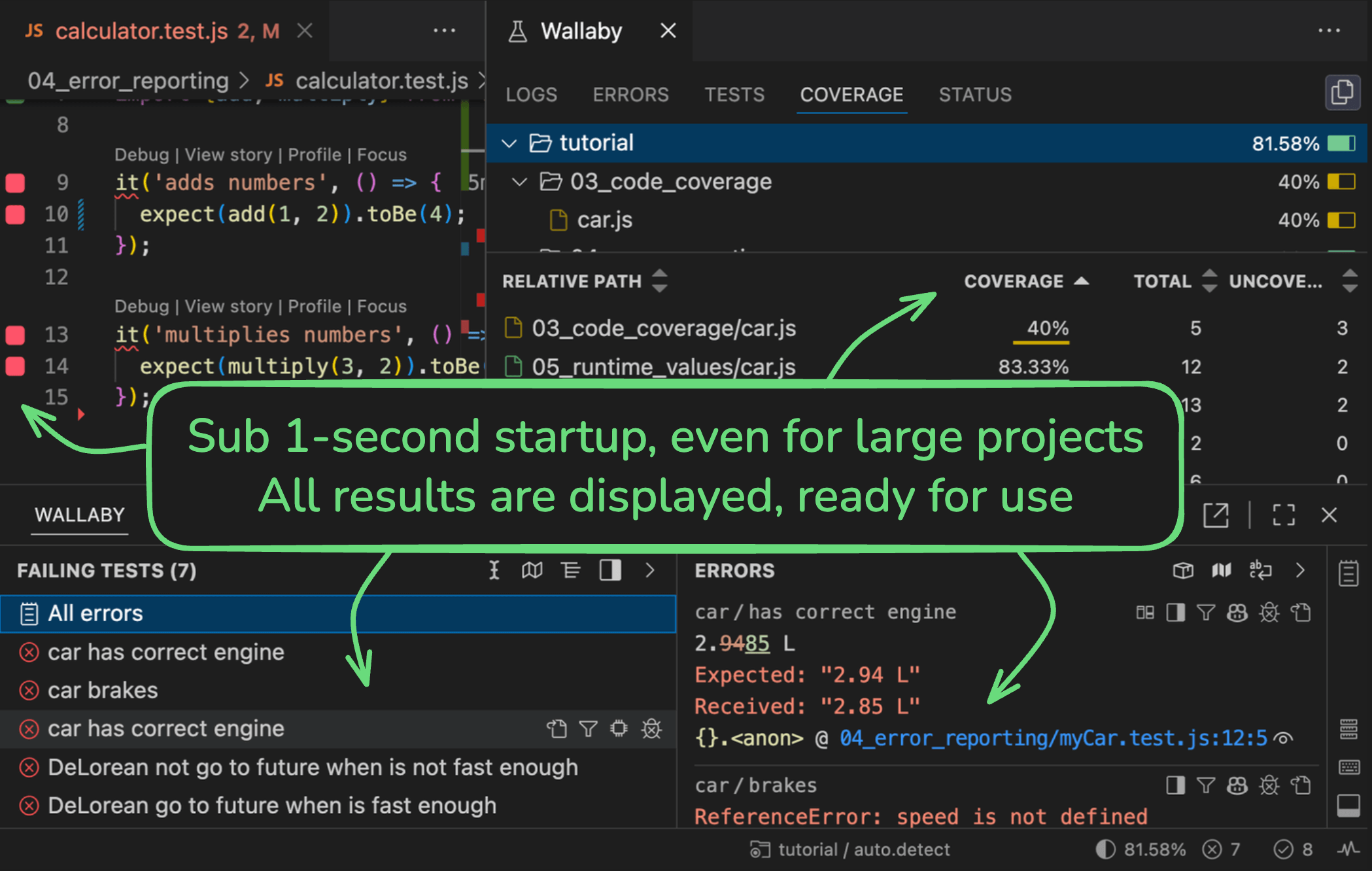1372x871 pixels.
Task: Click activity pulse icon in status bar
Action: [x=1348, y=849]
